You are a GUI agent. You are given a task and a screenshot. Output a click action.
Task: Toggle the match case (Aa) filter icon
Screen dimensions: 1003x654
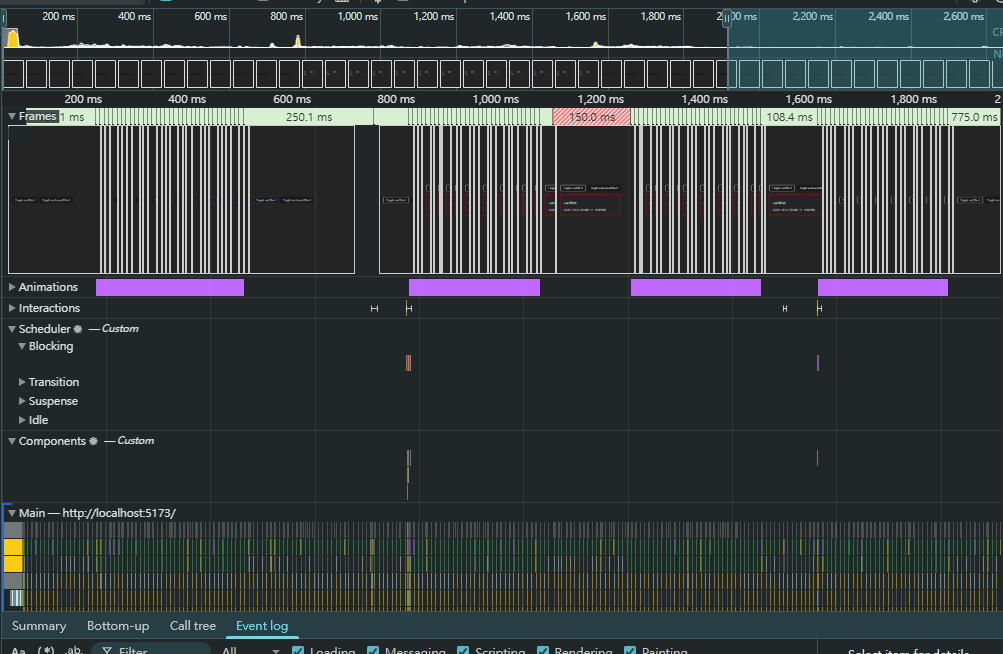coord(18,651)
